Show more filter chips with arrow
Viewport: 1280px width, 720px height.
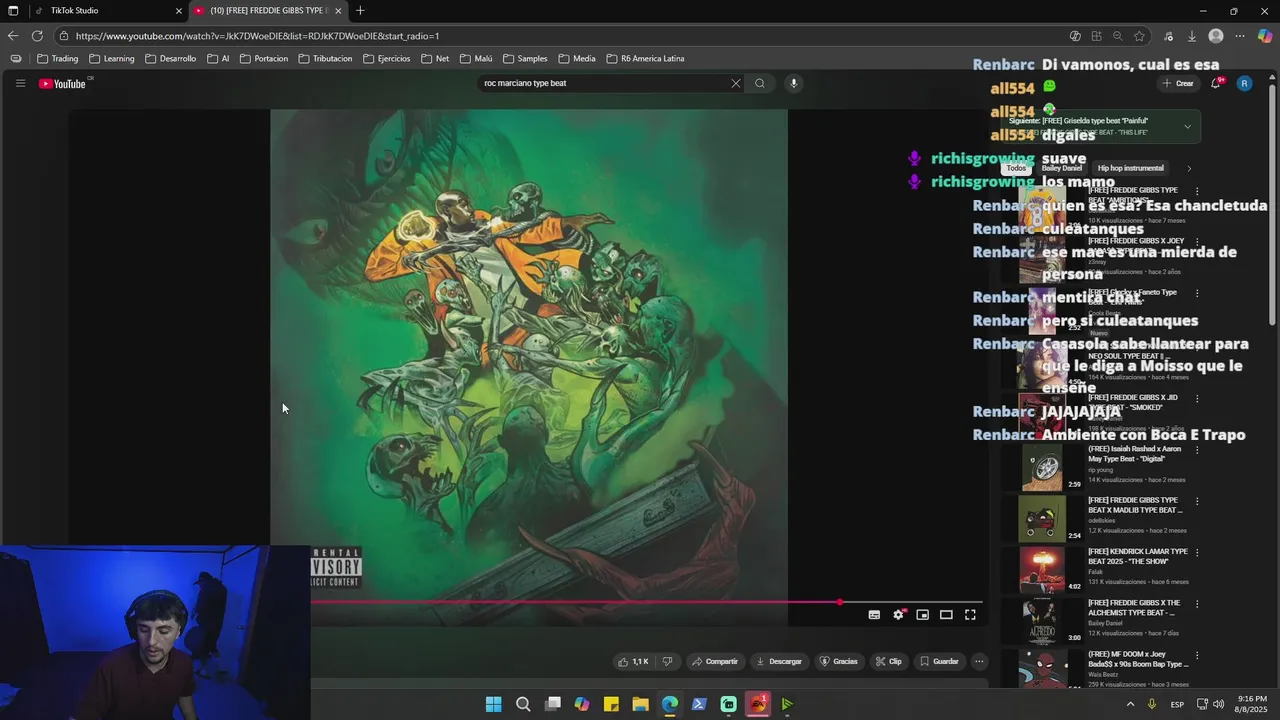[1189, 168]
